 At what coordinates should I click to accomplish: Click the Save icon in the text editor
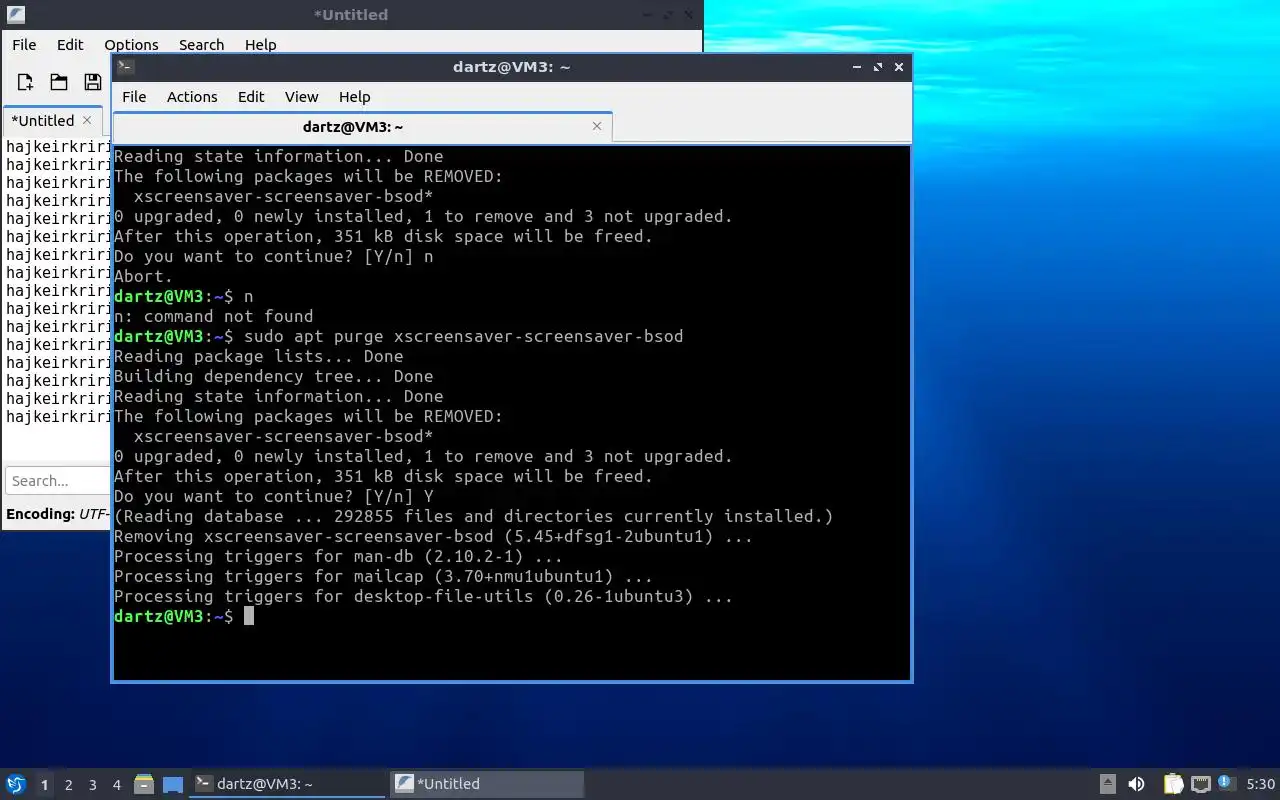tap(92, 82)
